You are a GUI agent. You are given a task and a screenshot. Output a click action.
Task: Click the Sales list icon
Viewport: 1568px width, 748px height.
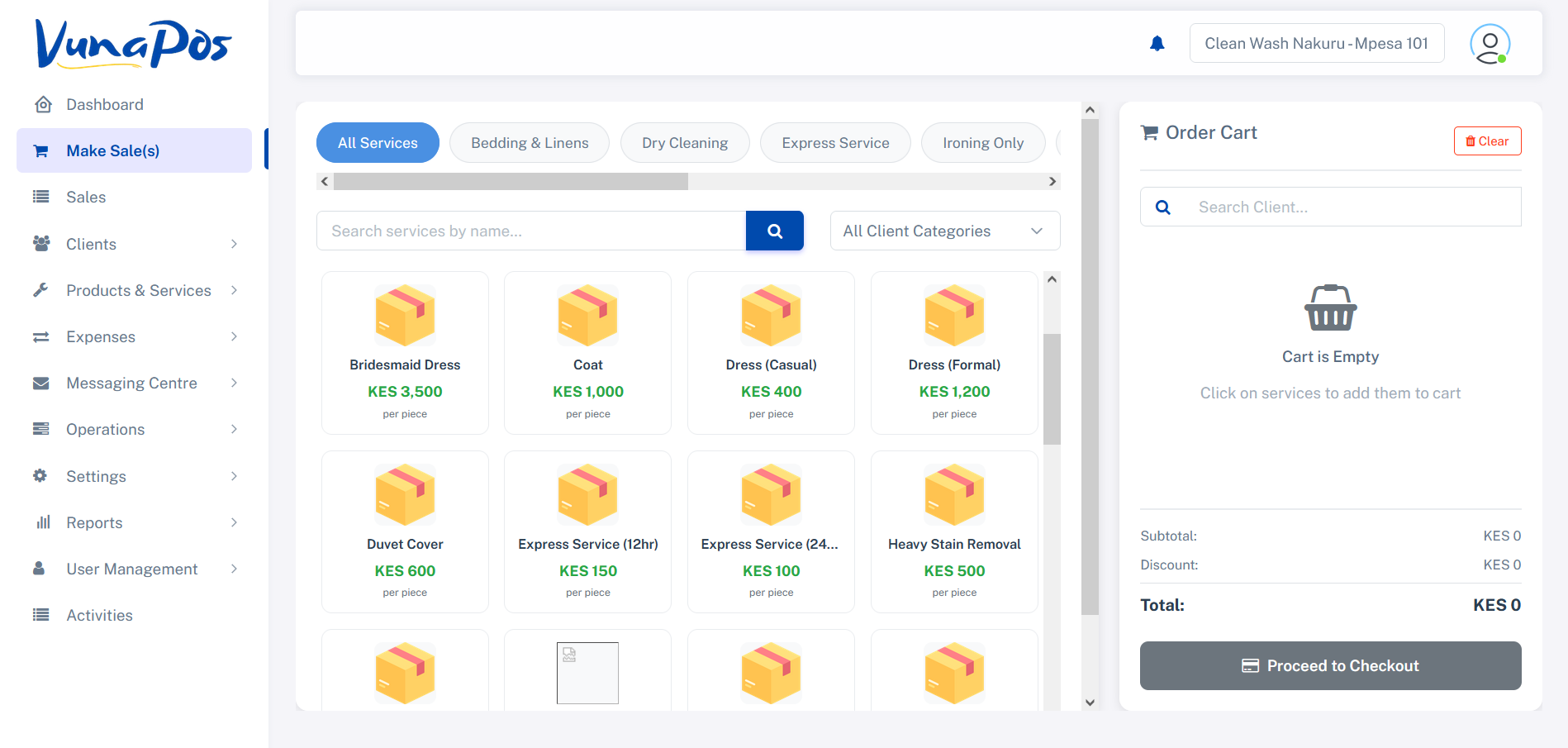40,197
